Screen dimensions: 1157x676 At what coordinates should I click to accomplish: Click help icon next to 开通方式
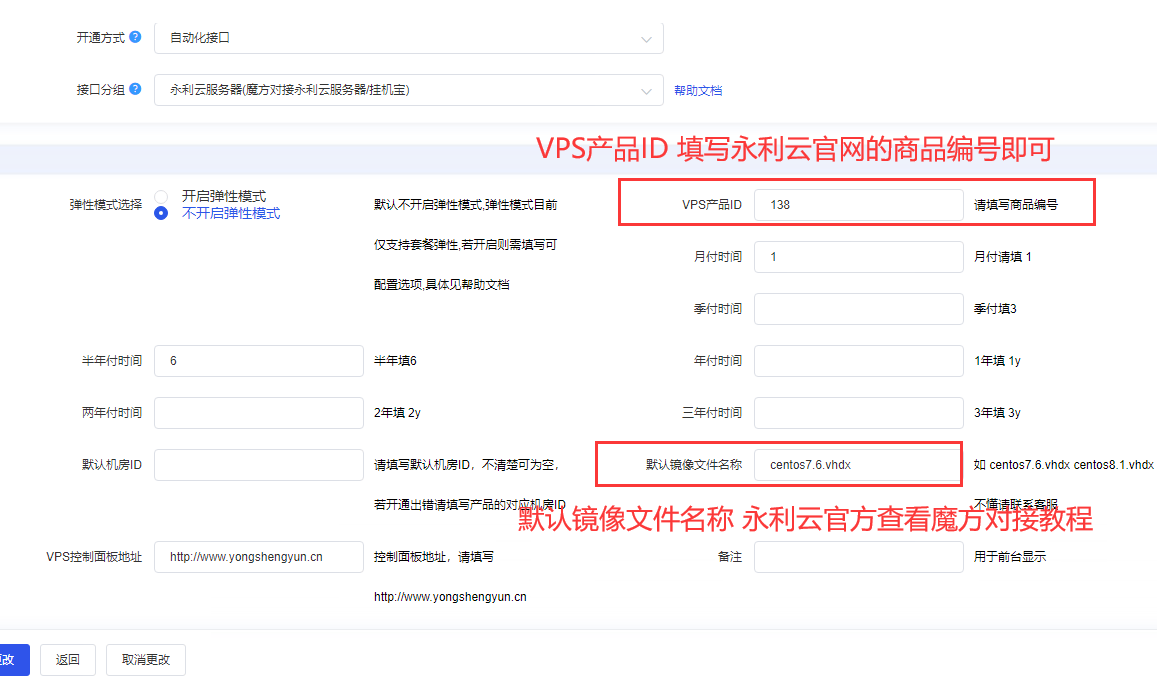point(135,37)
